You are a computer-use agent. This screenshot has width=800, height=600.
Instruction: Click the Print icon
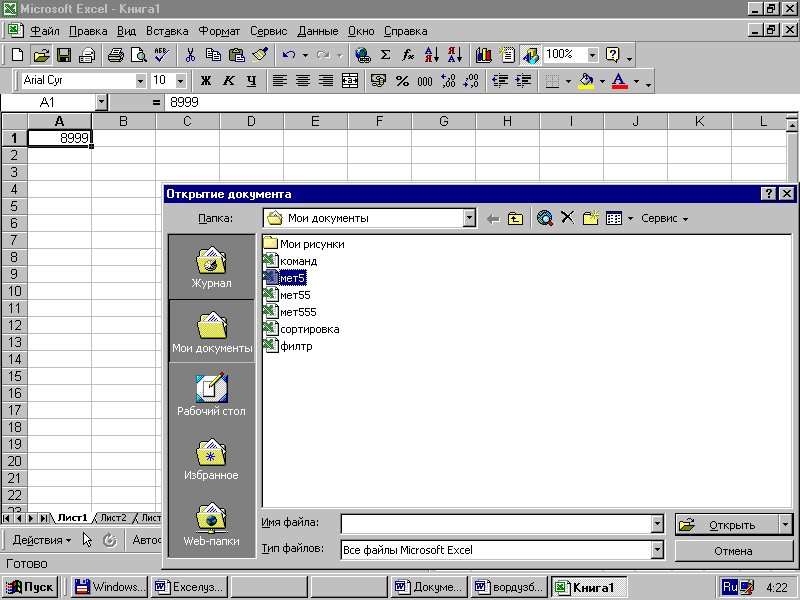coord(116,55)
